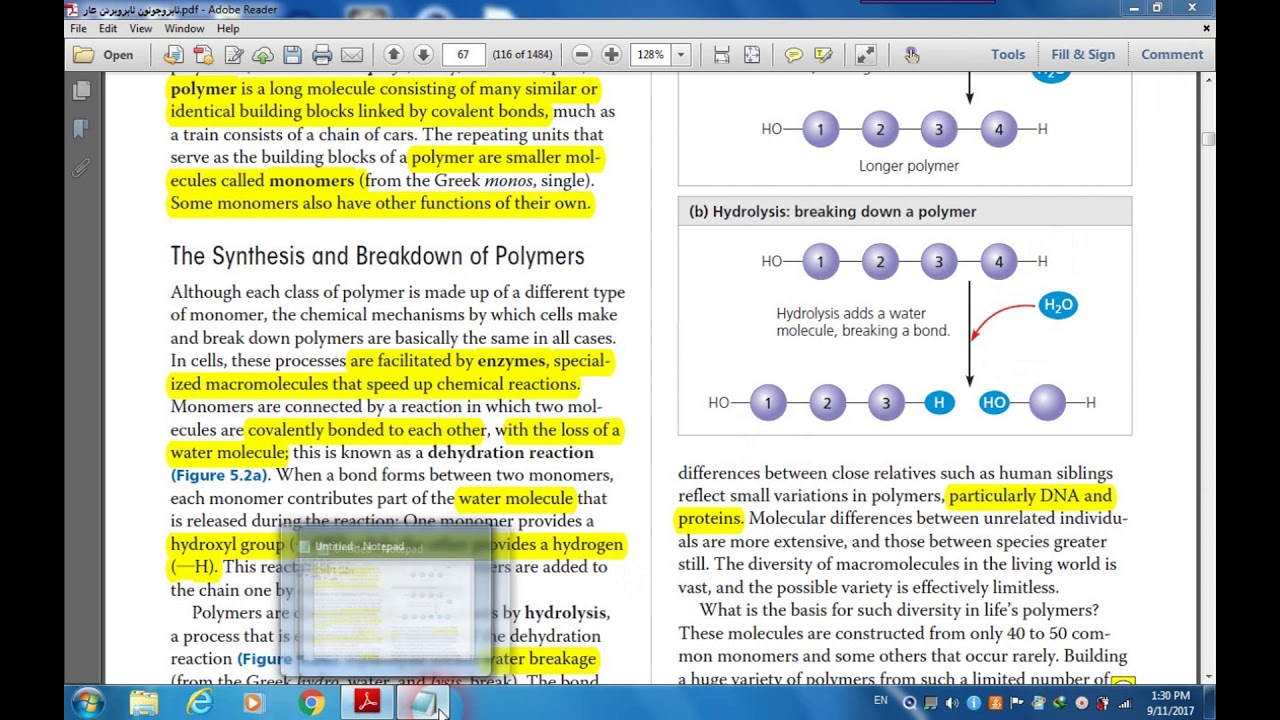Open the zoom percentage dropdown arrow
Image resolution: width=1280 pixels, height=720 pixels.
pos(681,55)
